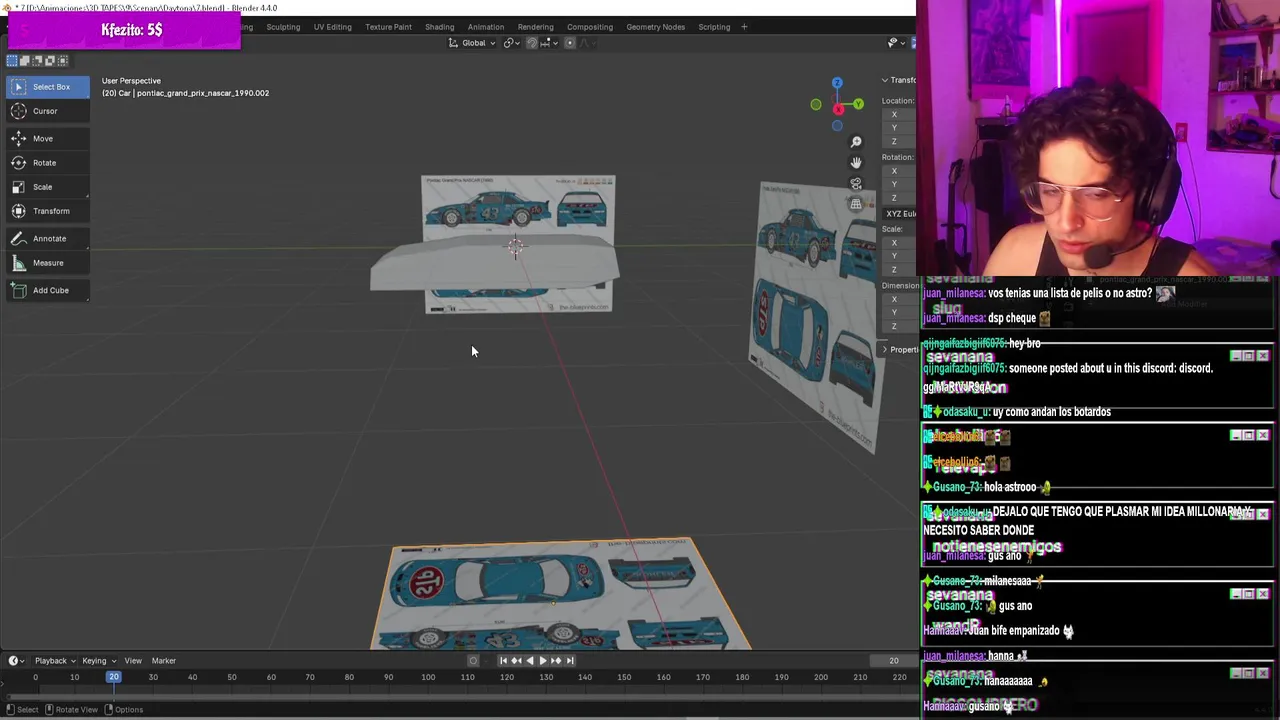Activate the Measure tool
The width and height of the screenshot is (1280, 720).
pos(47,263)
